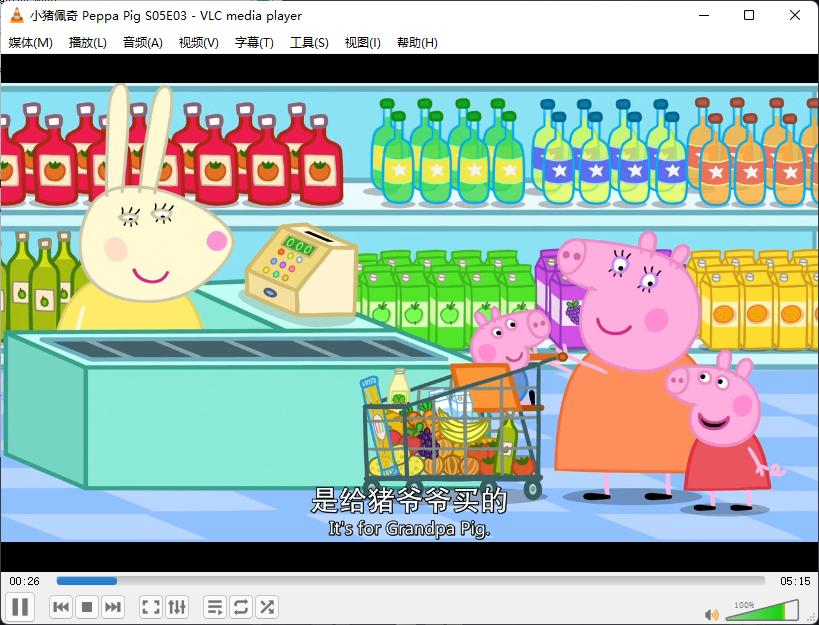819x625 pixels.
Task: Toggle fullscreen video mode
Action: tap(150, 607)
